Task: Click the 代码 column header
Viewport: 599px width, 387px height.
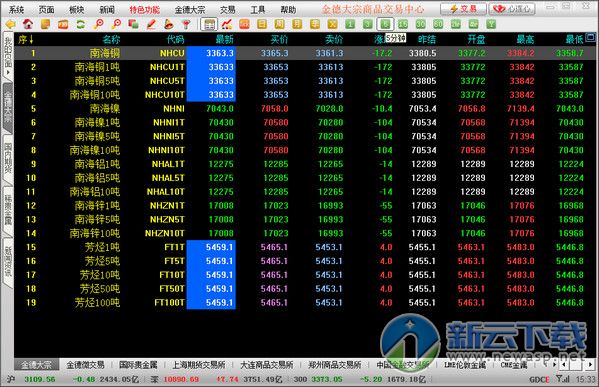Action: tap(175, 39)
